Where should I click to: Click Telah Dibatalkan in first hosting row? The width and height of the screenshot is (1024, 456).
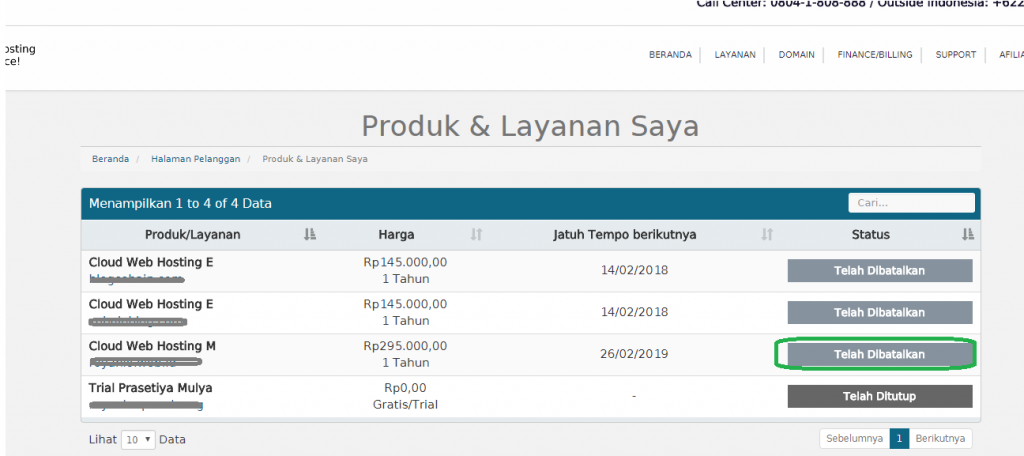879,270
